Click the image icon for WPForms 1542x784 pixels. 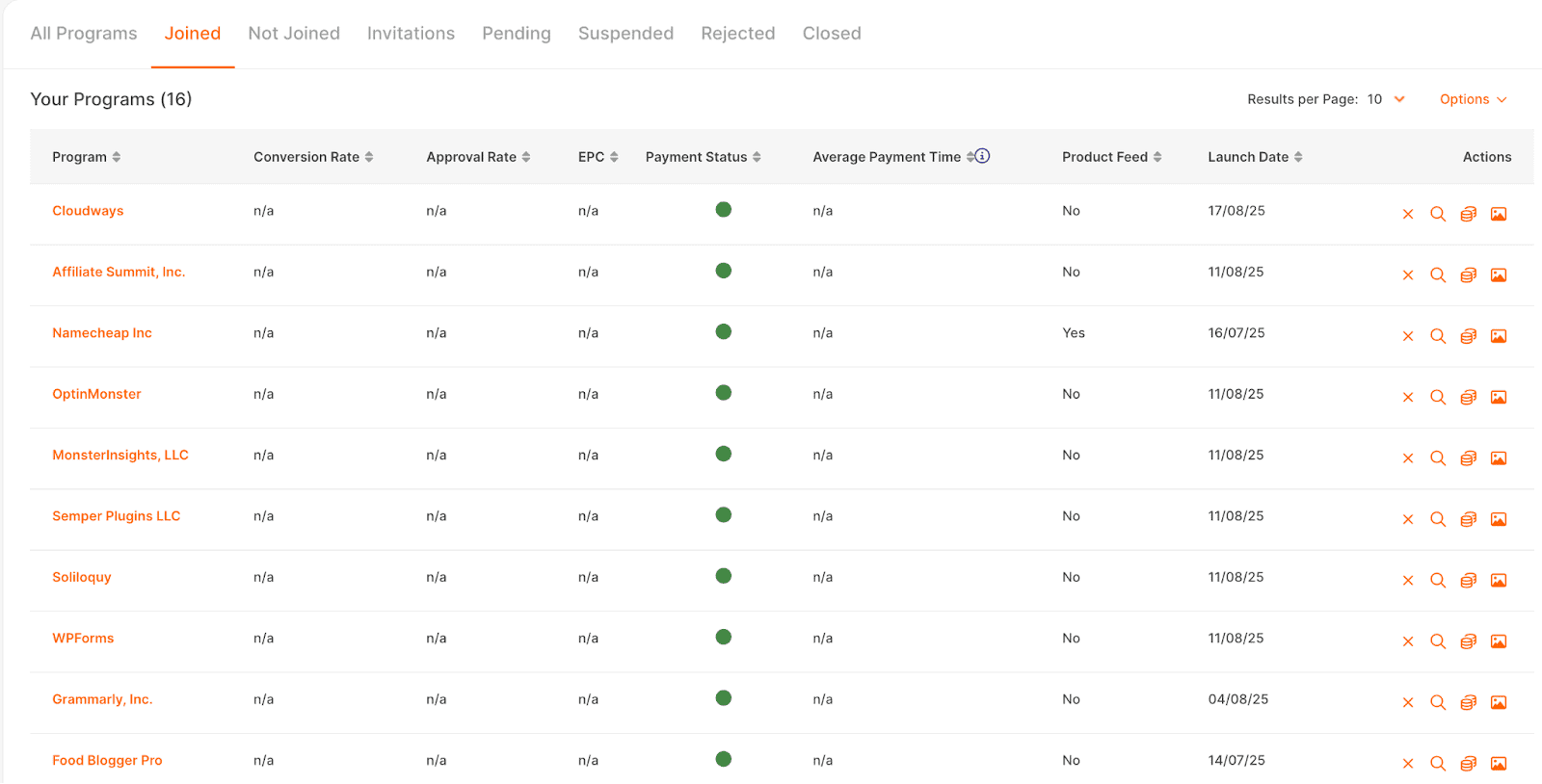click(1499, 641)
